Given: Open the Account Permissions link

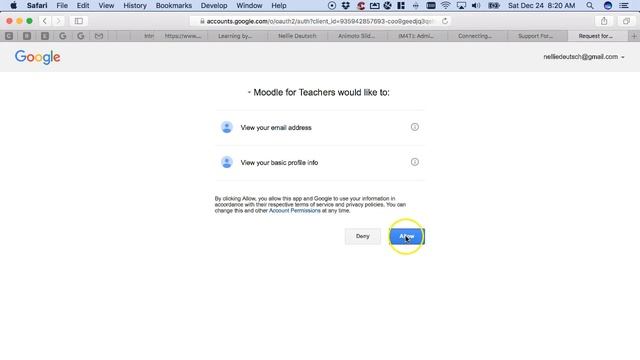Looking at the screenshot, I should (x=295, y=211).
